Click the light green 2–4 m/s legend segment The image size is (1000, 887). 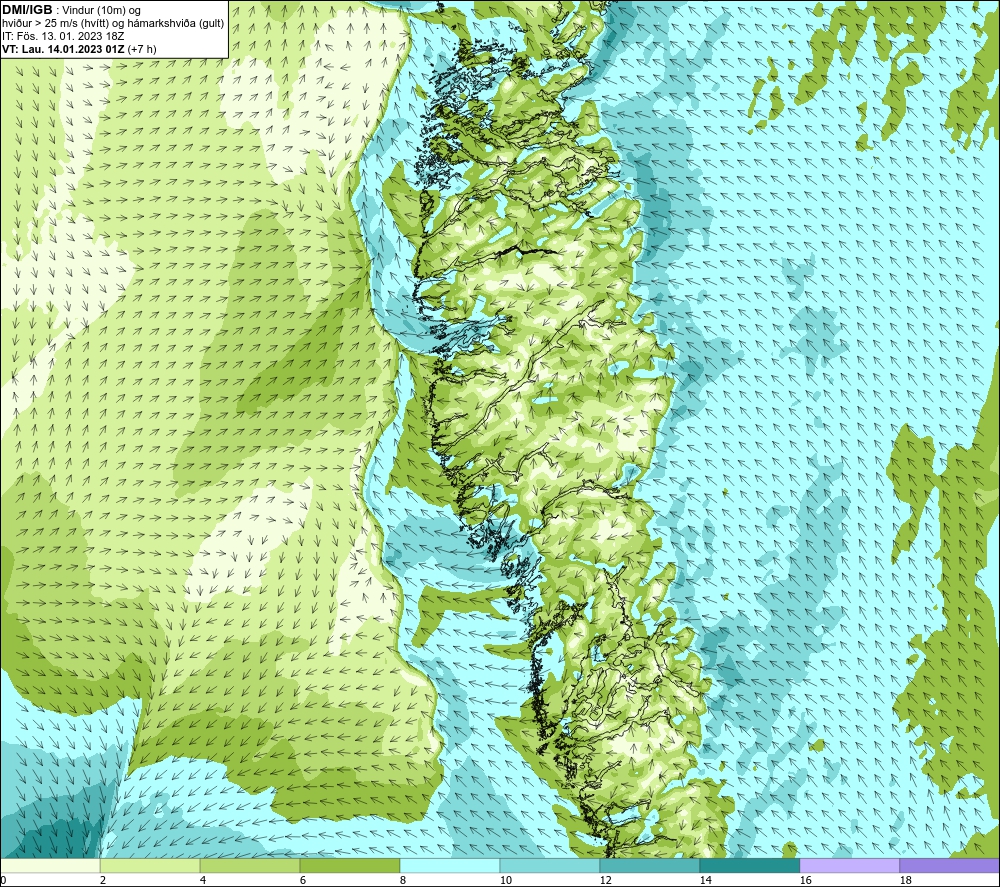pos(150,866)
